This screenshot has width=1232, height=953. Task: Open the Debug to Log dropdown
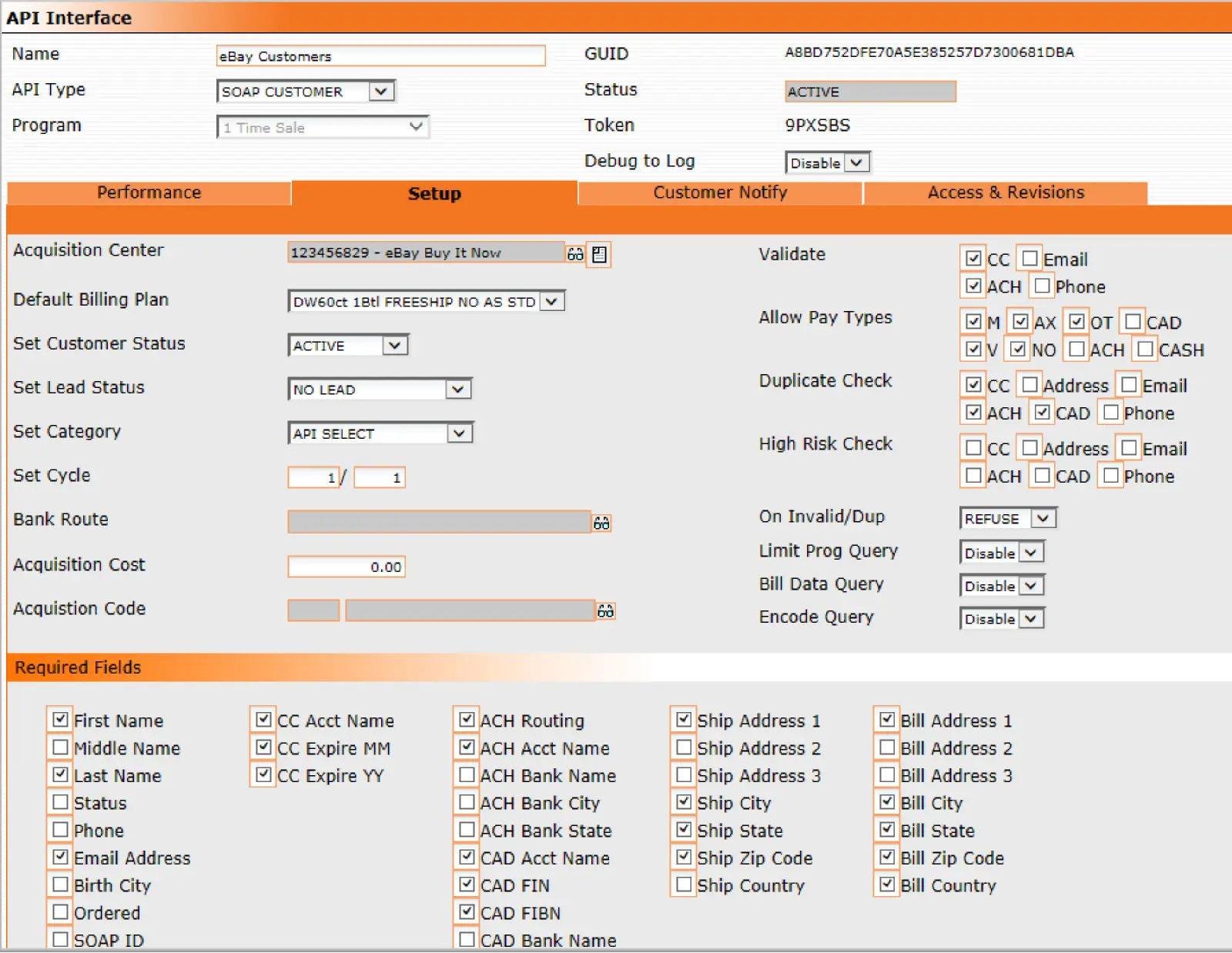[x=857, y=162]
